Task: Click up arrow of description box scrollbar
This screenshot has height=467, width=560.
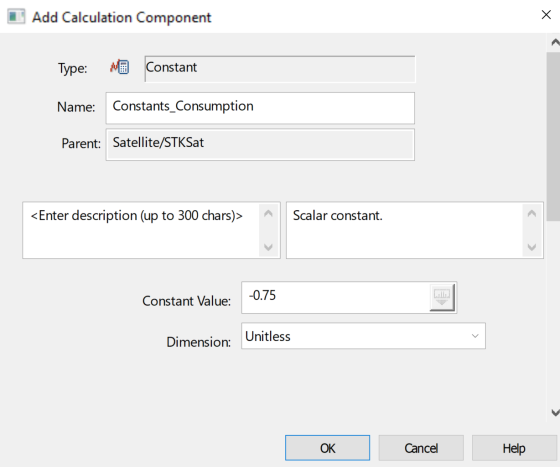Action: (x=268, y=214)
